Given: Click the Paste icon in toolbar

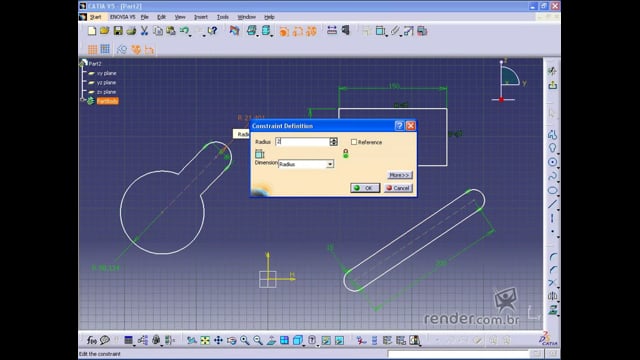Looking at the screenshot, I should [171, 31].
